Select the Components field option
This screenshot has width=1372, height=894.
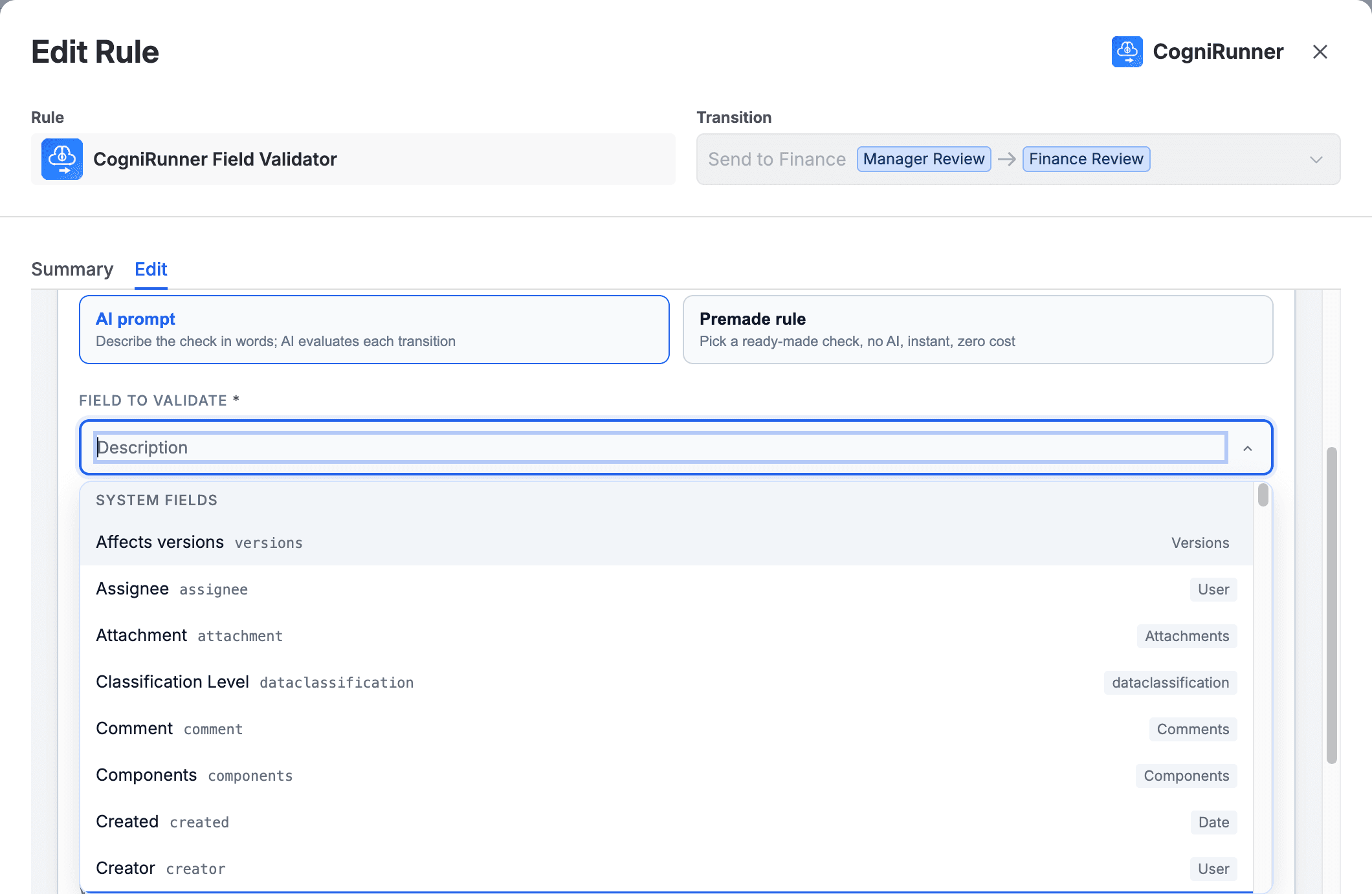[x=666, y=776]
